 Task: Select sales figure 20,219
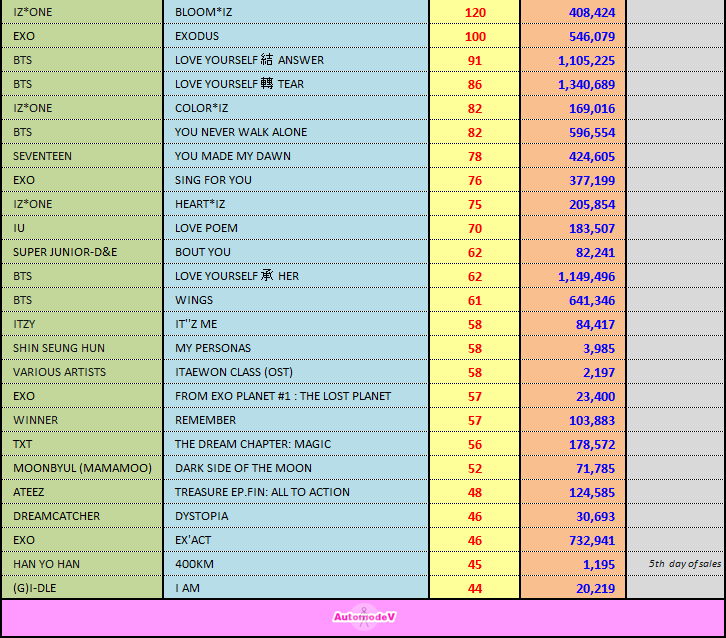(x=595, y=589)
